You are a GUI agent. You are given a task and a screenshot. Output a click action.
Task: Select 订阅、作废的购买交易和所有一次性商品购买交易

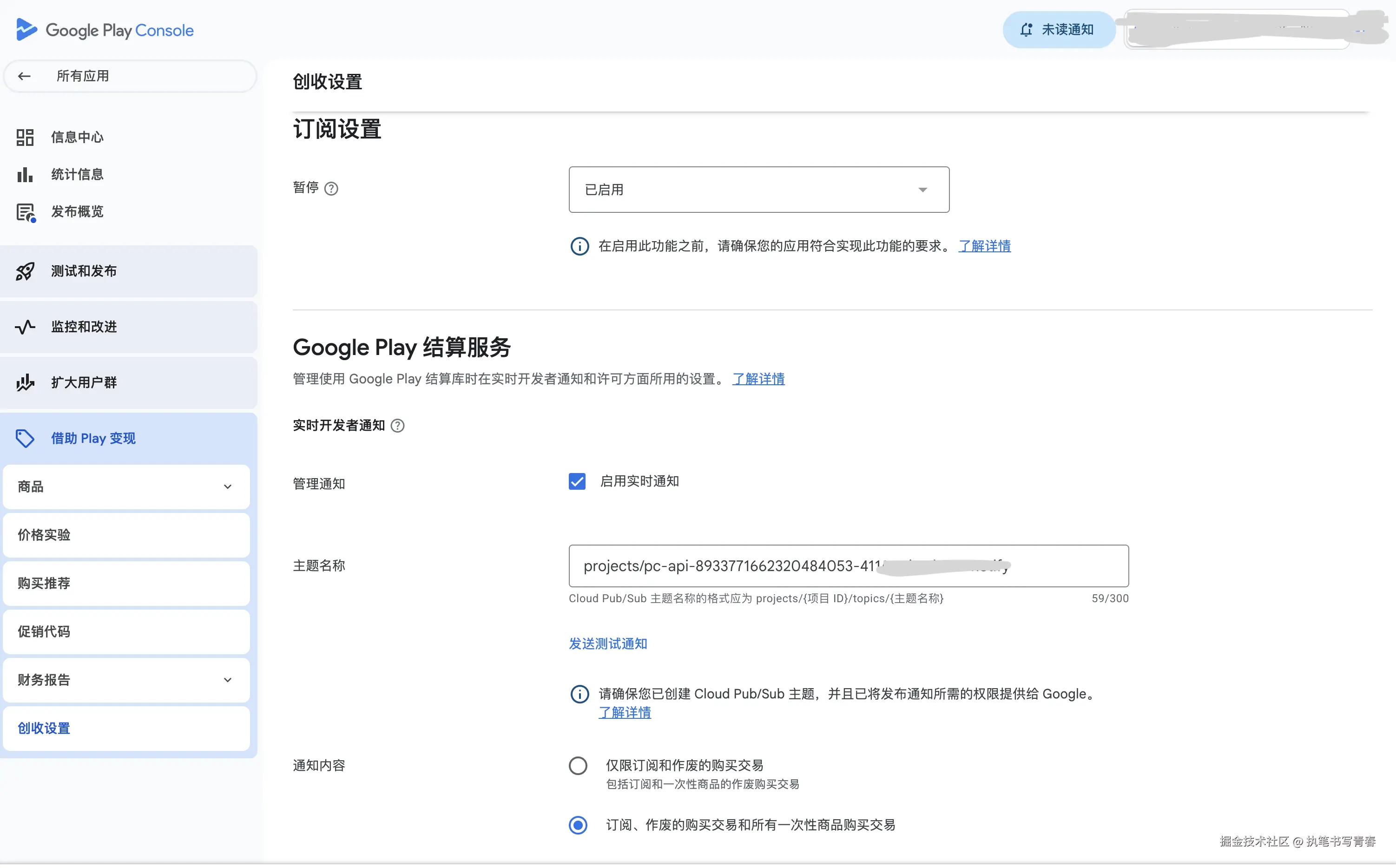click(x=578, y=825)
